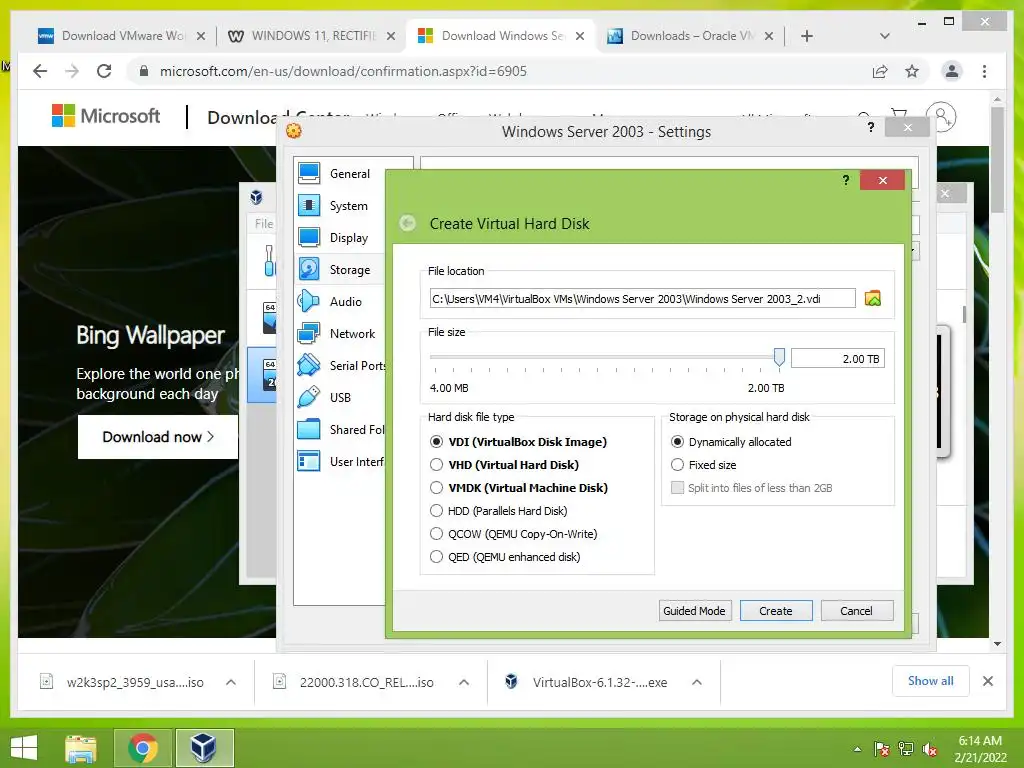Click the file size slider track near 4.00 MB
The height and width of the screenshot is (768, 1024).
436,357
